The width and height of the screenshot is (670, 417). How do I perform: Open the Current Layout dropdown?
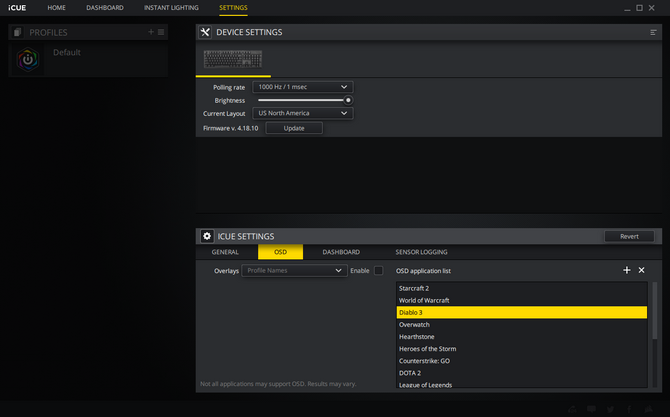[303, 113]
